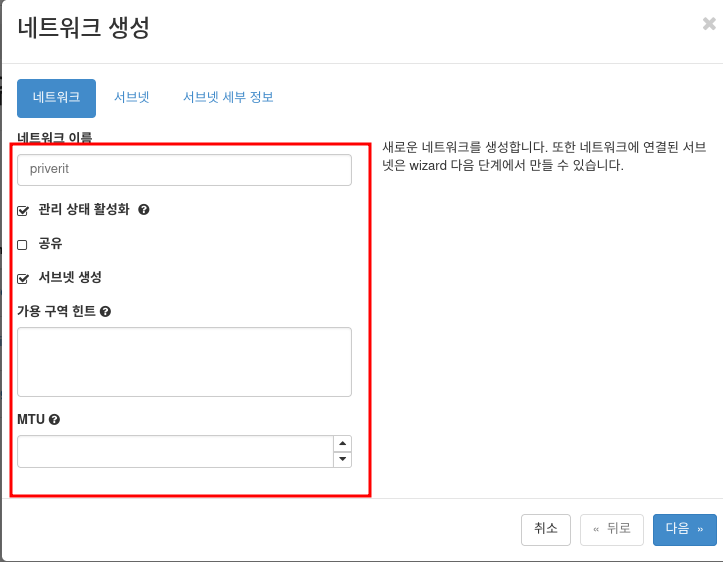Proceed with the 다음 button
723x562 pixels.
click(x=685, y=530)
